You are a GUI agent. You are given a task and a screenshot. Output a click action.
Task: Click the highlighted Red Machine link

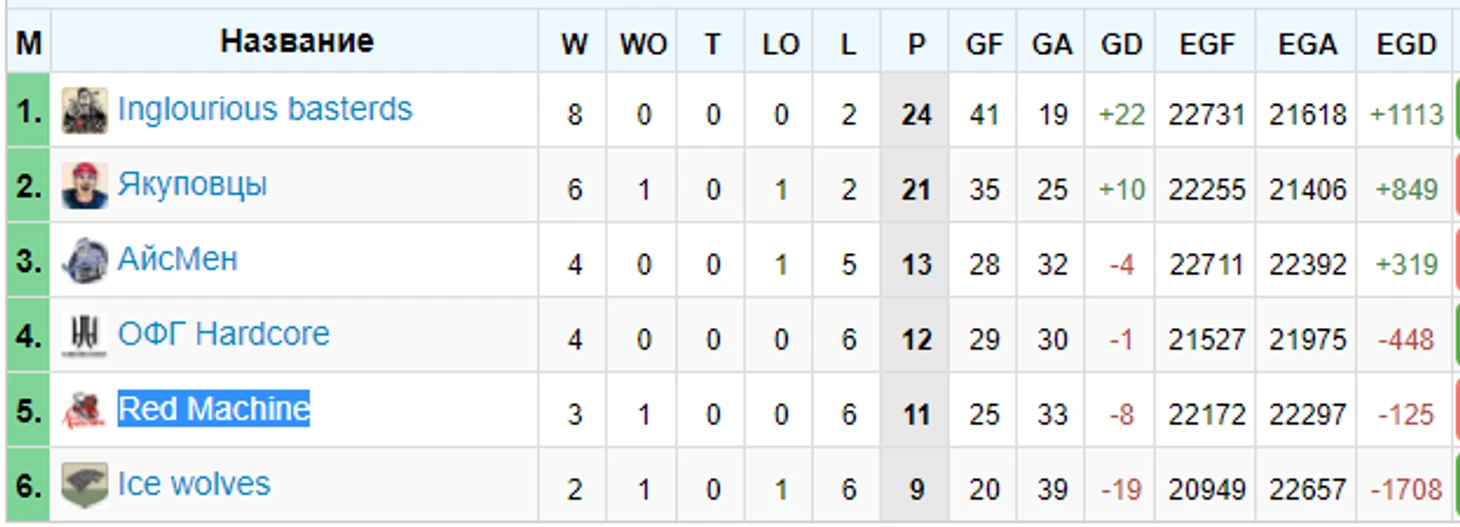[214, 409]
